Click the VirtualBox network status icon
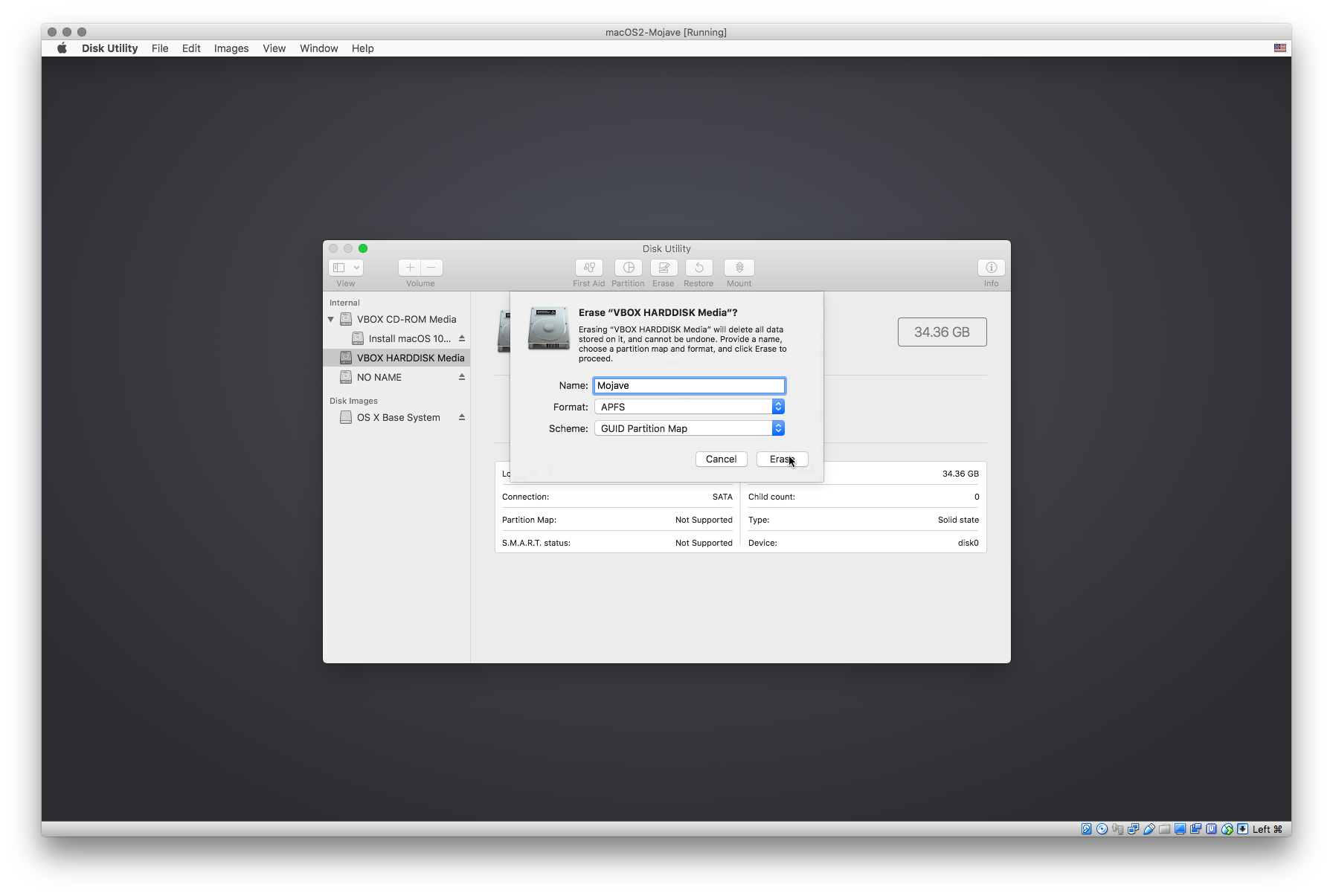 pyautogui.click(x=1133, y=829)
